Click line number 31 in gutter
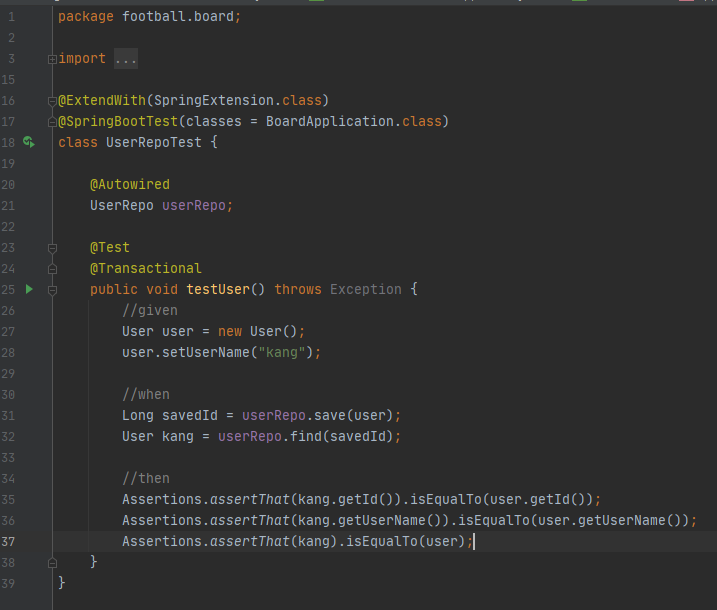Image resolution: width=717 pixels, height=610 pixels. click(x=8, y=416)
